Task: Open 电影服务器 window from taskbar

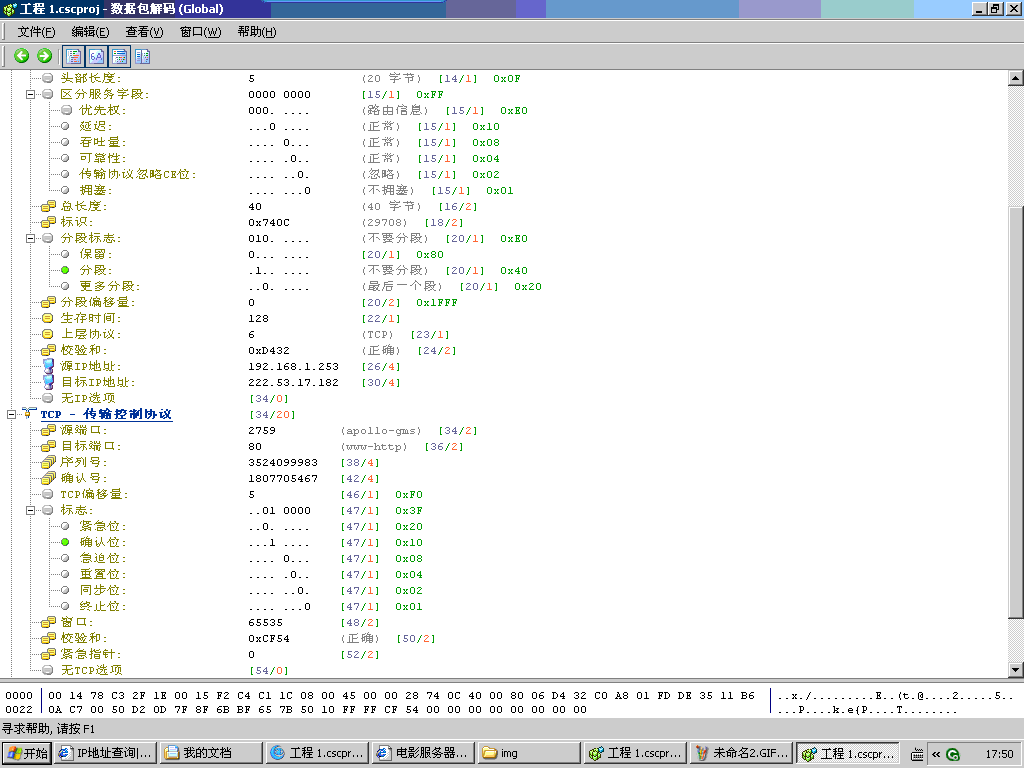Action: 427,753
